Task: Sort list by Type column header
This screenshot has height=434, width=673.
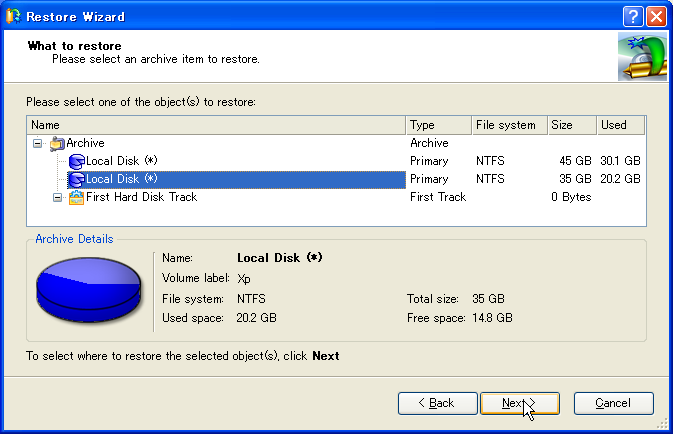Action: (438, 125)
